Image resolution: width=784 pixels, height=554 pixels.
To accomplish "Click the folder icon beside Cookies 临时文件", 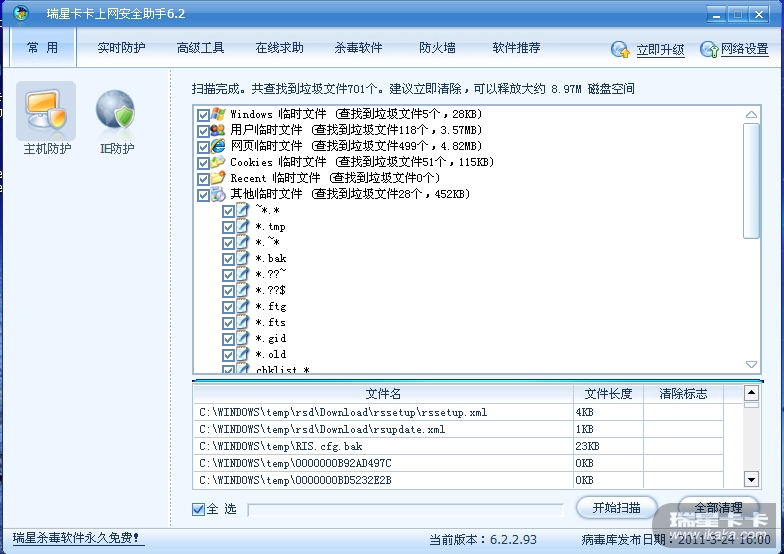I will pos(218,162).
